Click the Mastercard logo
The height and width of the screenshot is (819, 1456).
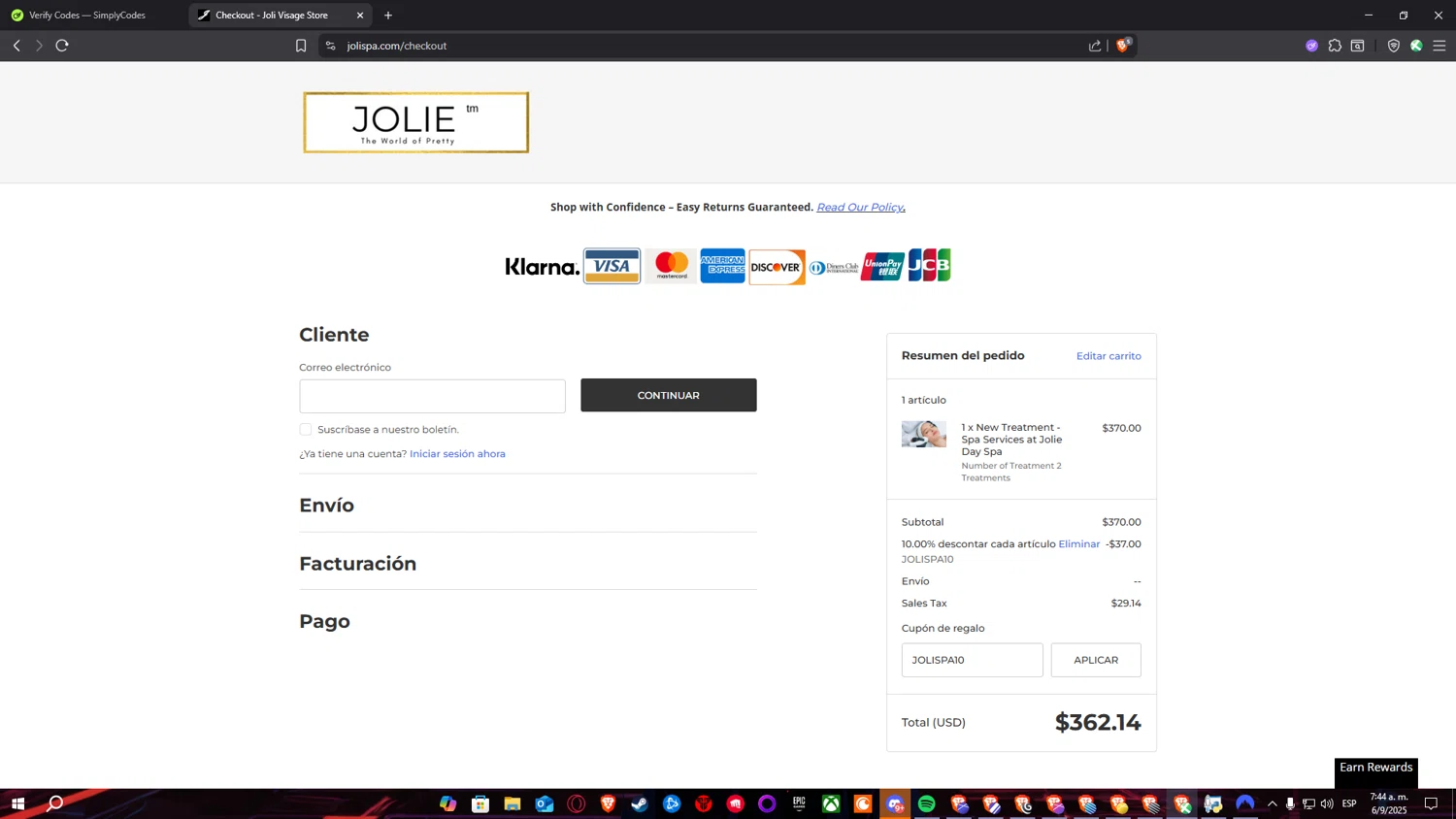[x=672, y=266]
